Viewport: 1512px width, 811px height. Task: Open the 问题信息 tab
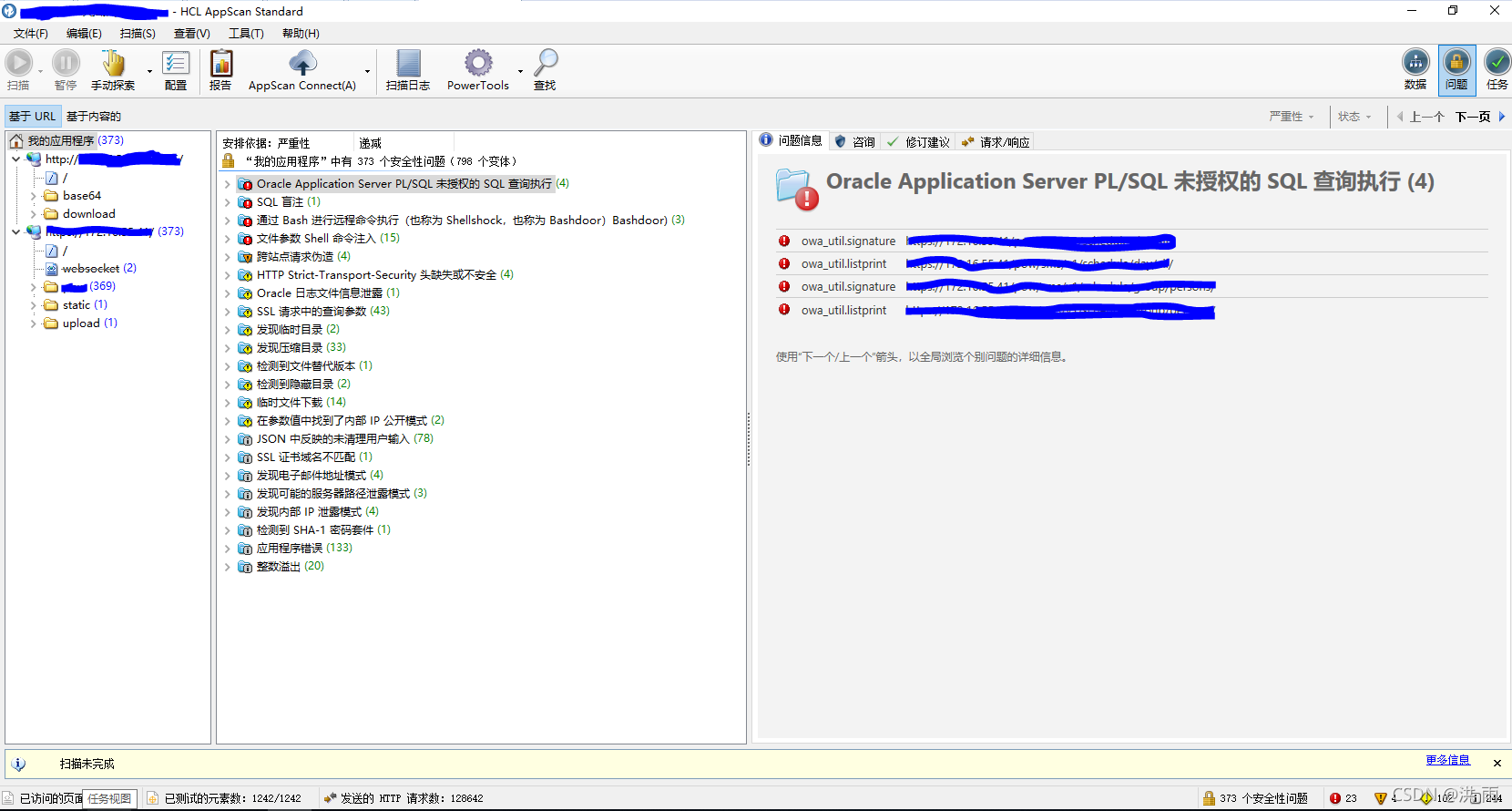point(792,141)
